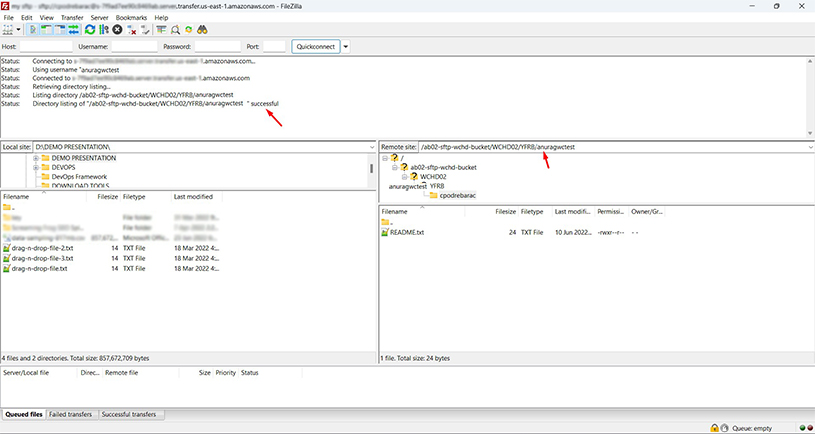Select WCHD02 folder in remote tree
Image resolution: width=815 pixels, height=434 pixels.
[433, 177]
